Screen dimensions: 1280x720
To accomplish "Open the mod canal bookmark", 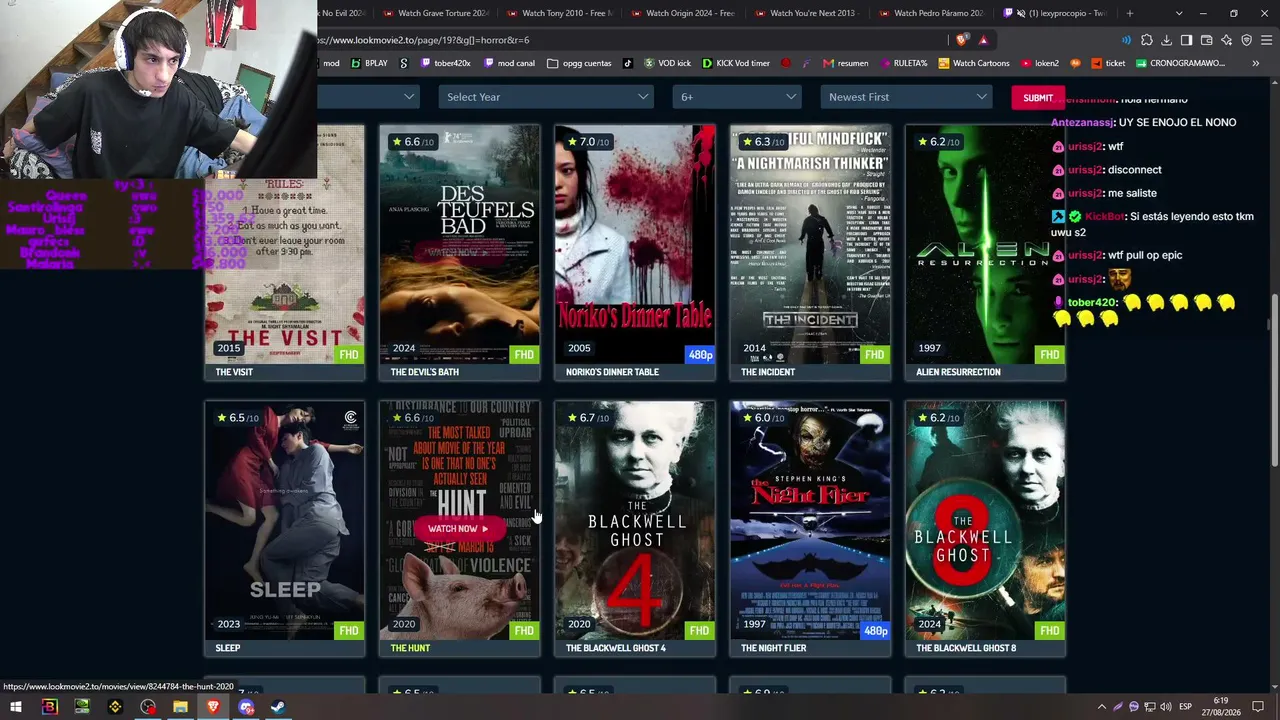I will (x=509, y=63).
